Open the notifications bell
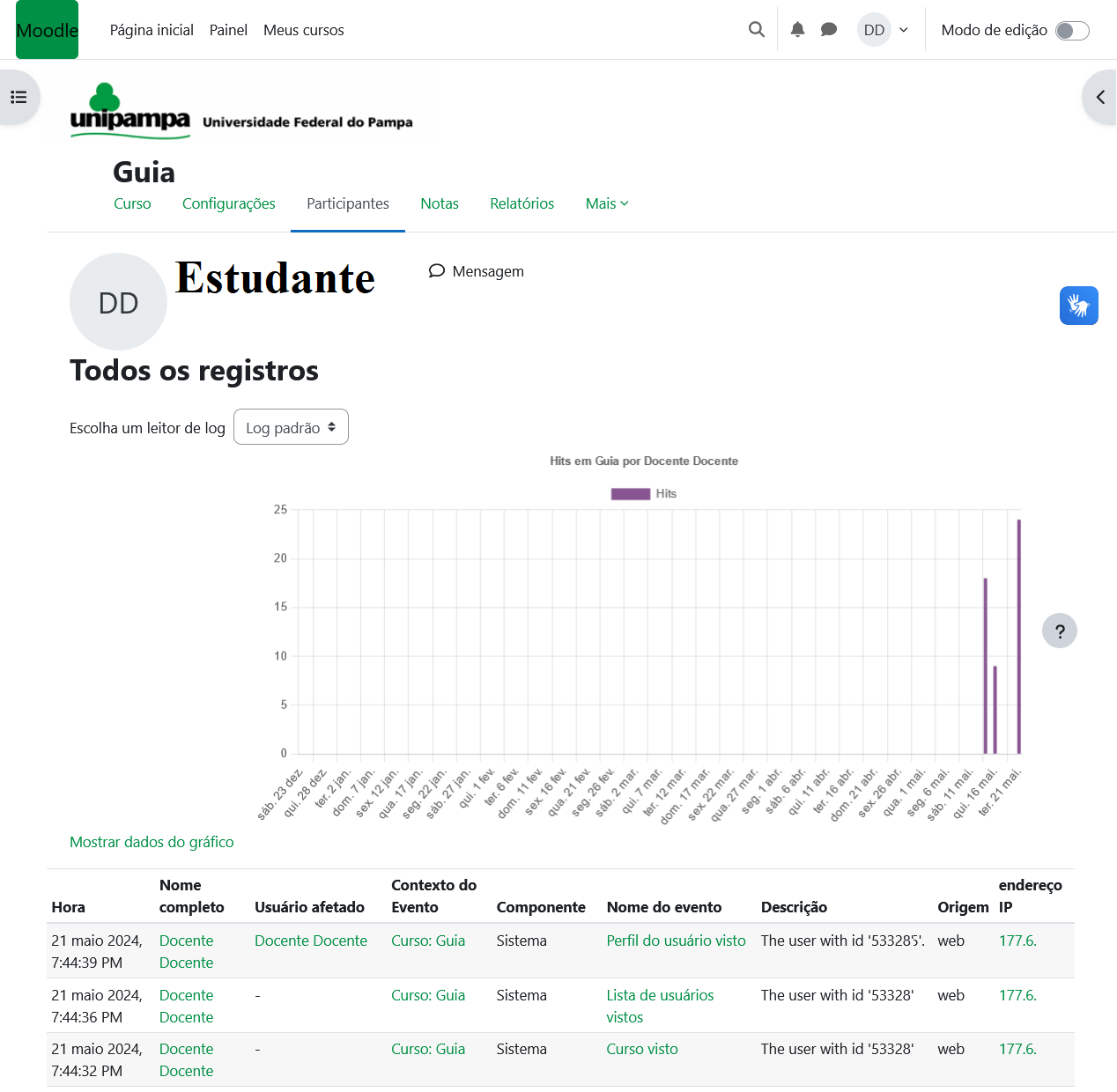1117x1092 pixels. (797, 30)
